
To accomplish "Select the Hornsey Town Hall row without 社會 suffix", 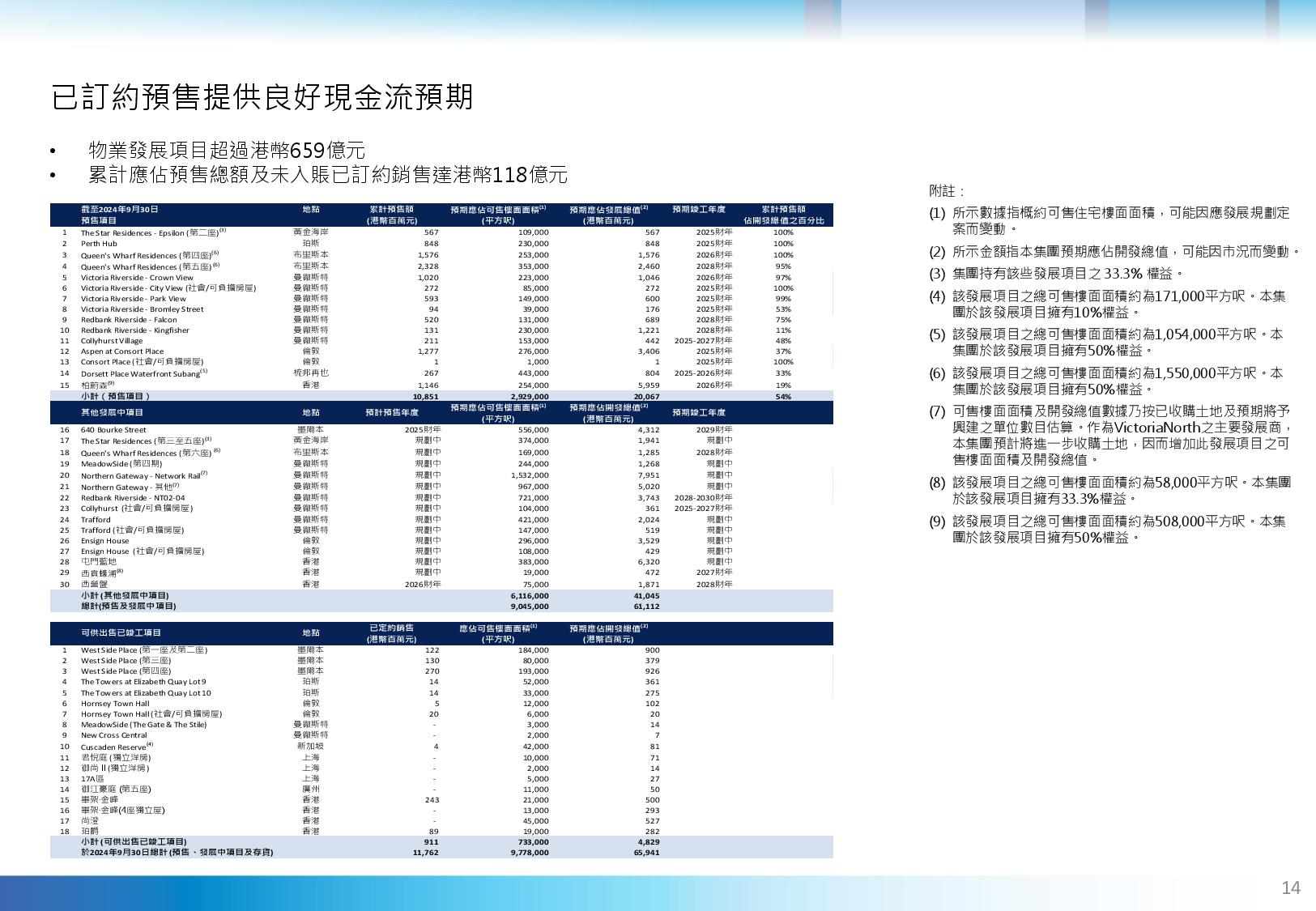I will tap(115, 704).
